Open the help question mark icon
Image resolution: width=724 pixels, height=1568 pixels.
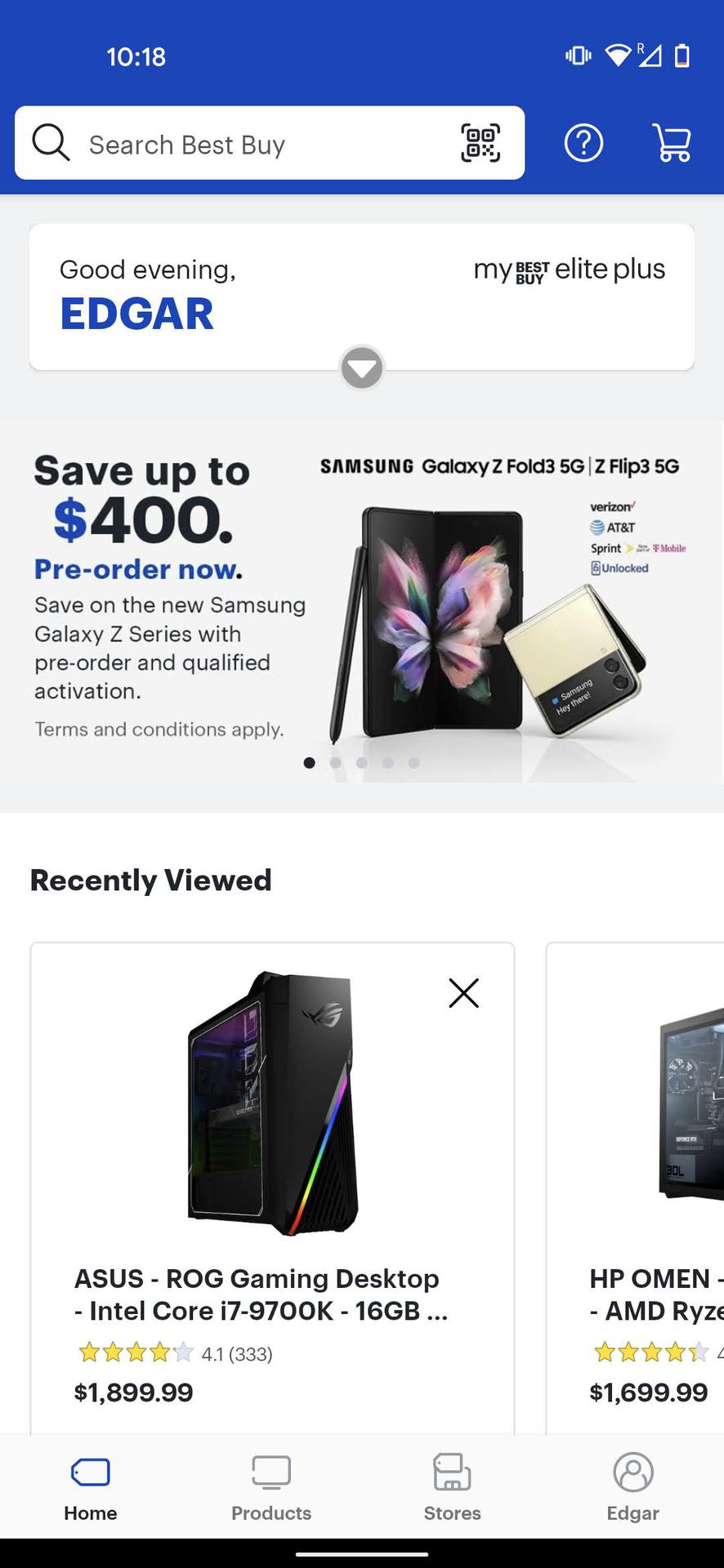click(583, 144)
